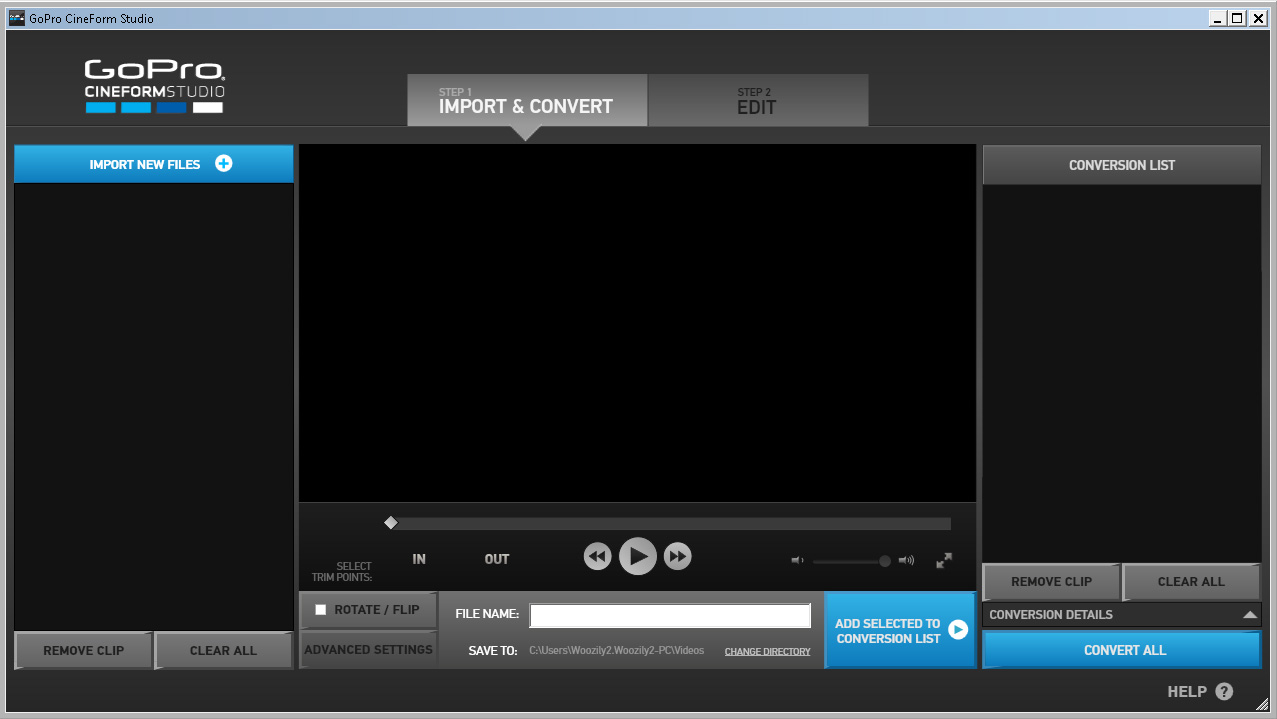Click the arrow icon on Add Selected button
The width and height of the screenshot is (1277, 719).
[958, 630]
